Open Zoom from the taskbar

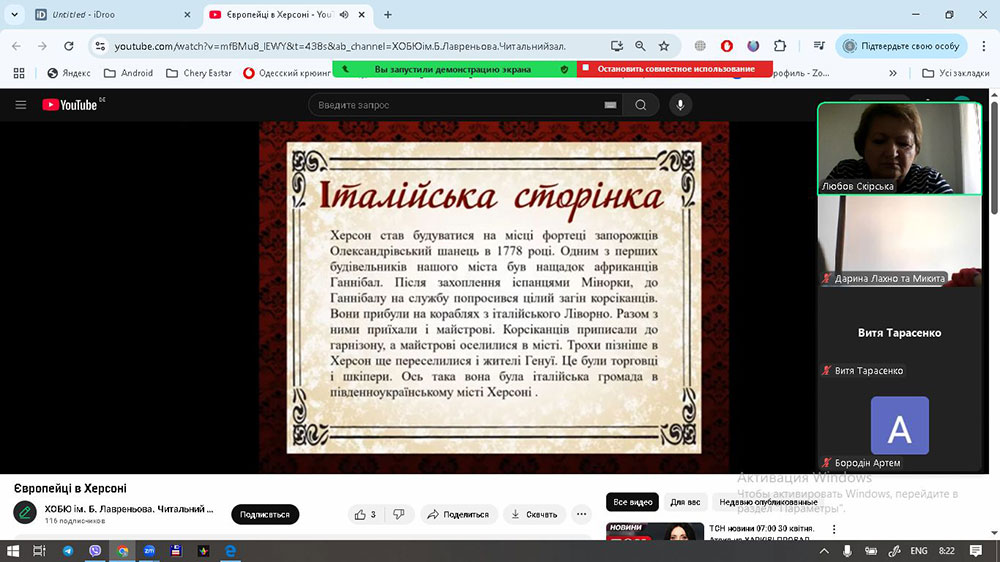click(149, 551)
